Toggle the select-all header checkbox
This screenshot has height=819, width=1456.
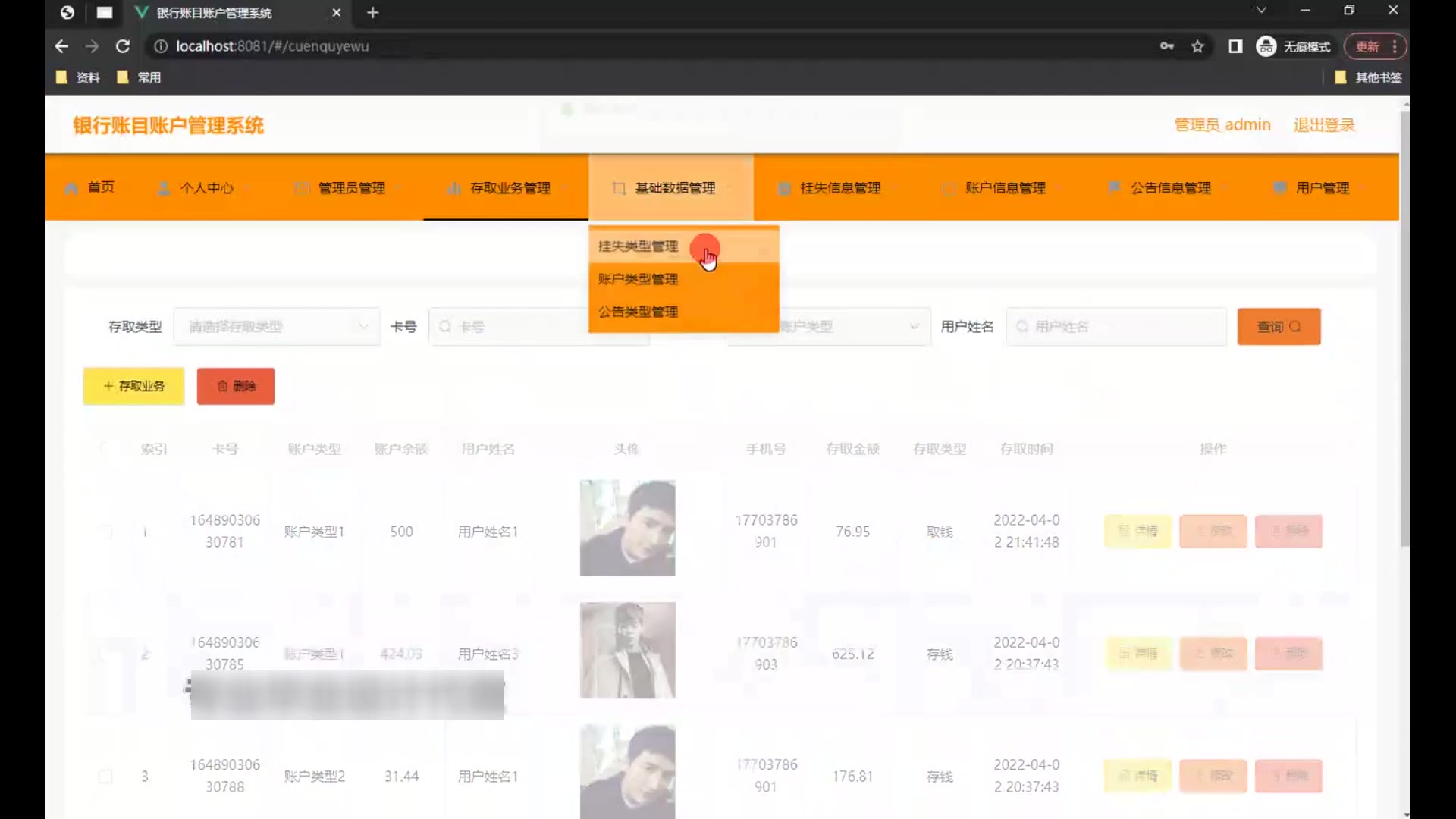[x=105, y=449]
